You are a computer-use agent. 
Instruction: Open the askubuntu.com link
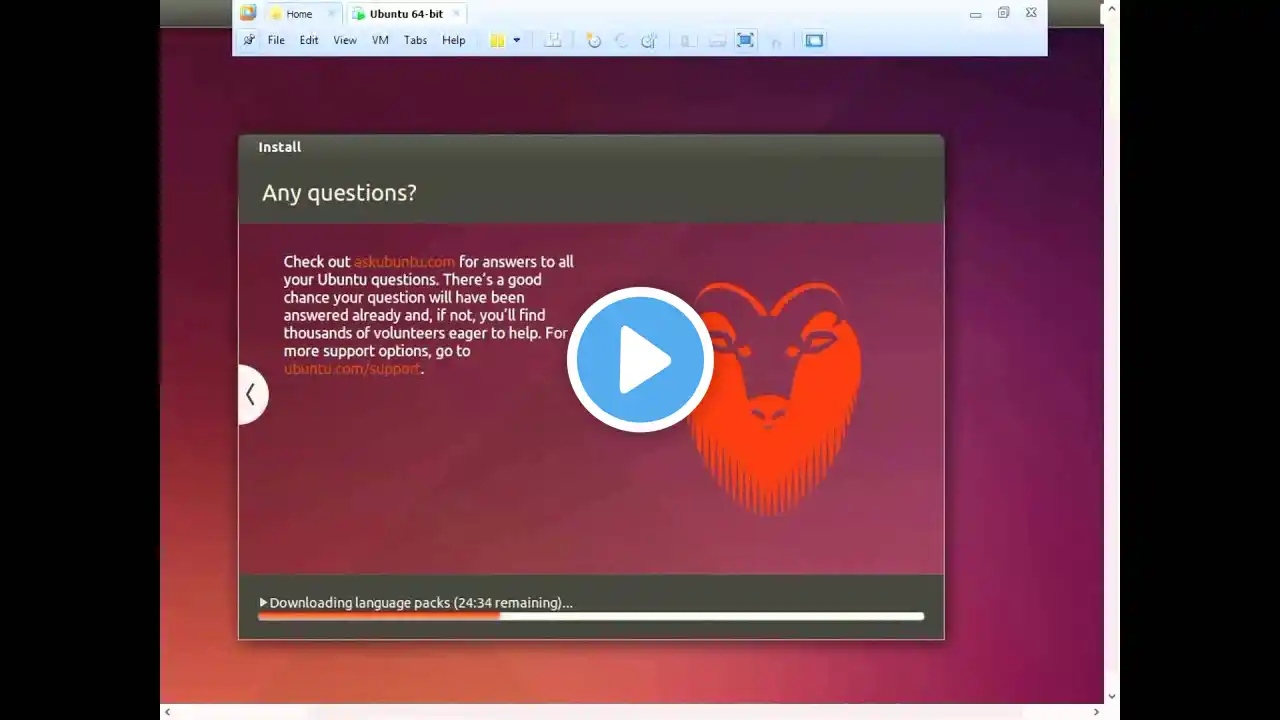[x=404, y=262]
